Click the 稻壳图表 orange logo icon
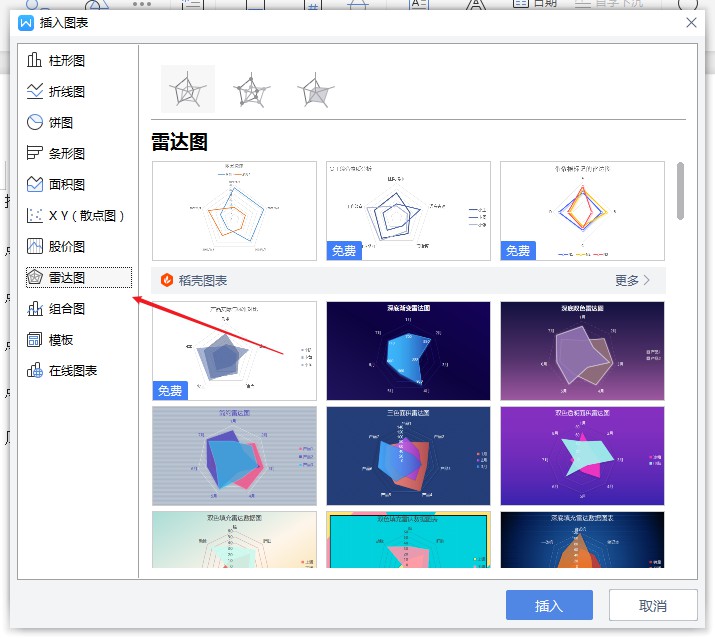The image size is (715, 638). (x=167, y=280)
